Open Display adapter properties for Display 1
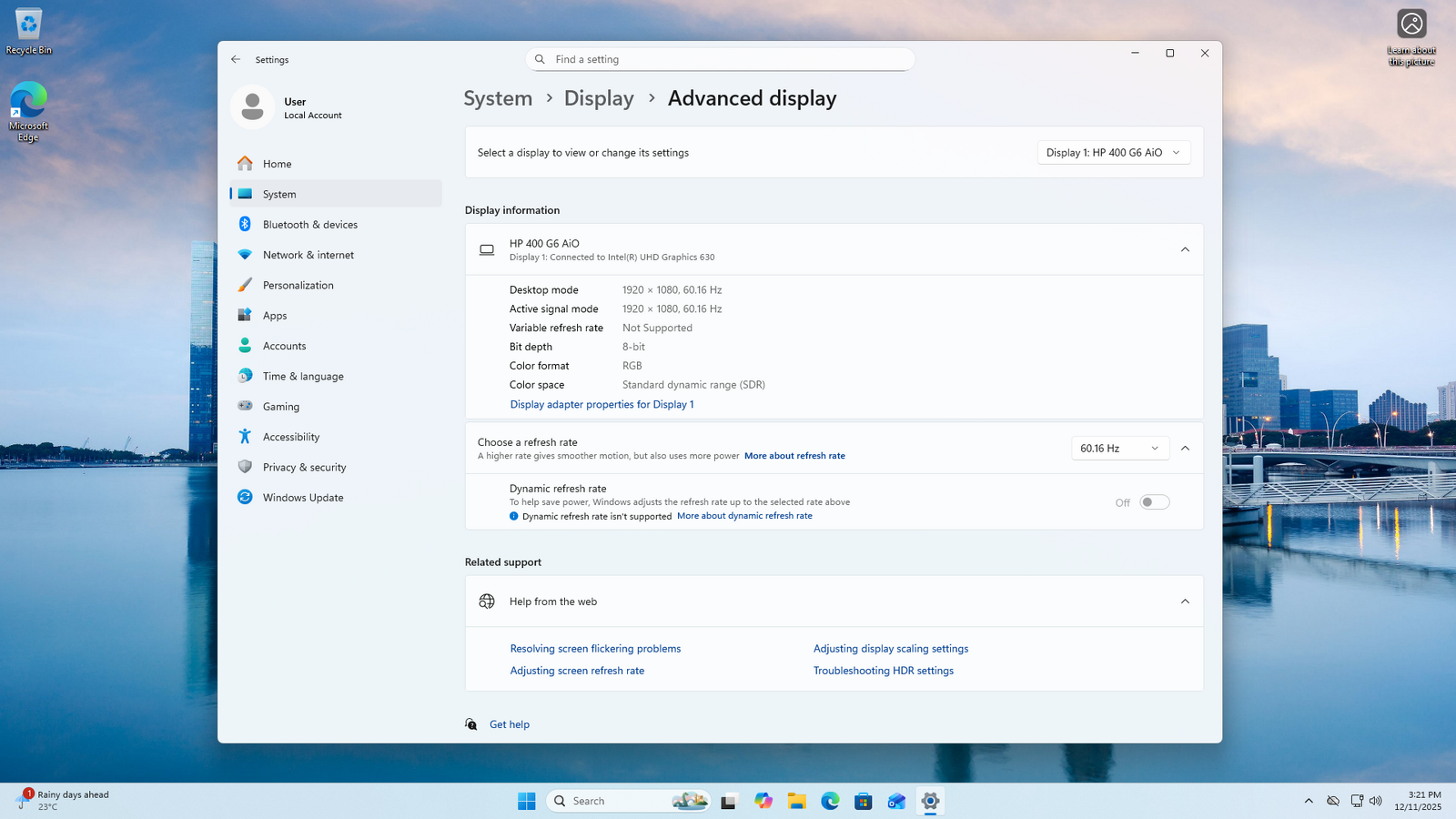Viewport: 1456px width, 819px height. 602,405
